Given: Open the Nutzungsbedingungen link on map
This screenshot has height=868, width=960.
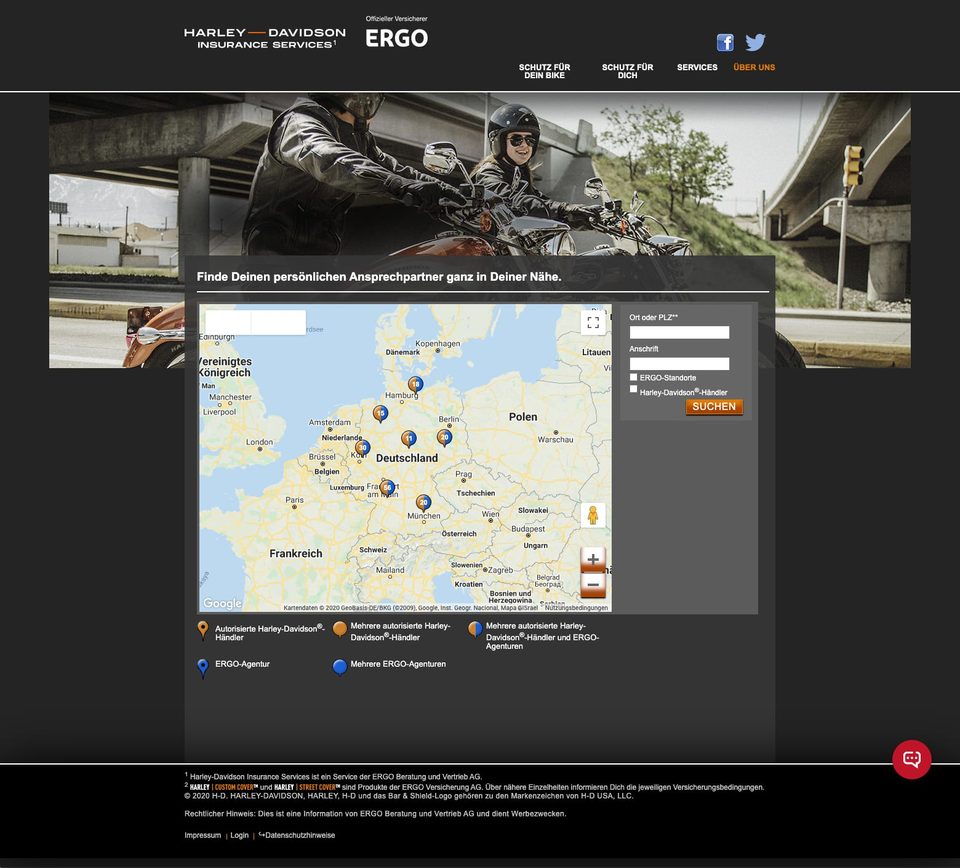Looking at the screenshot, I should click(x=576, y=608).
